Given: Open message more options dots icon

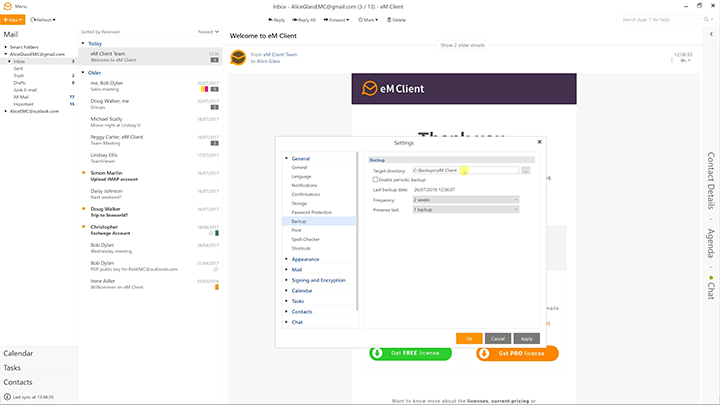Looking at the screenshot, I should pos(672,61).
